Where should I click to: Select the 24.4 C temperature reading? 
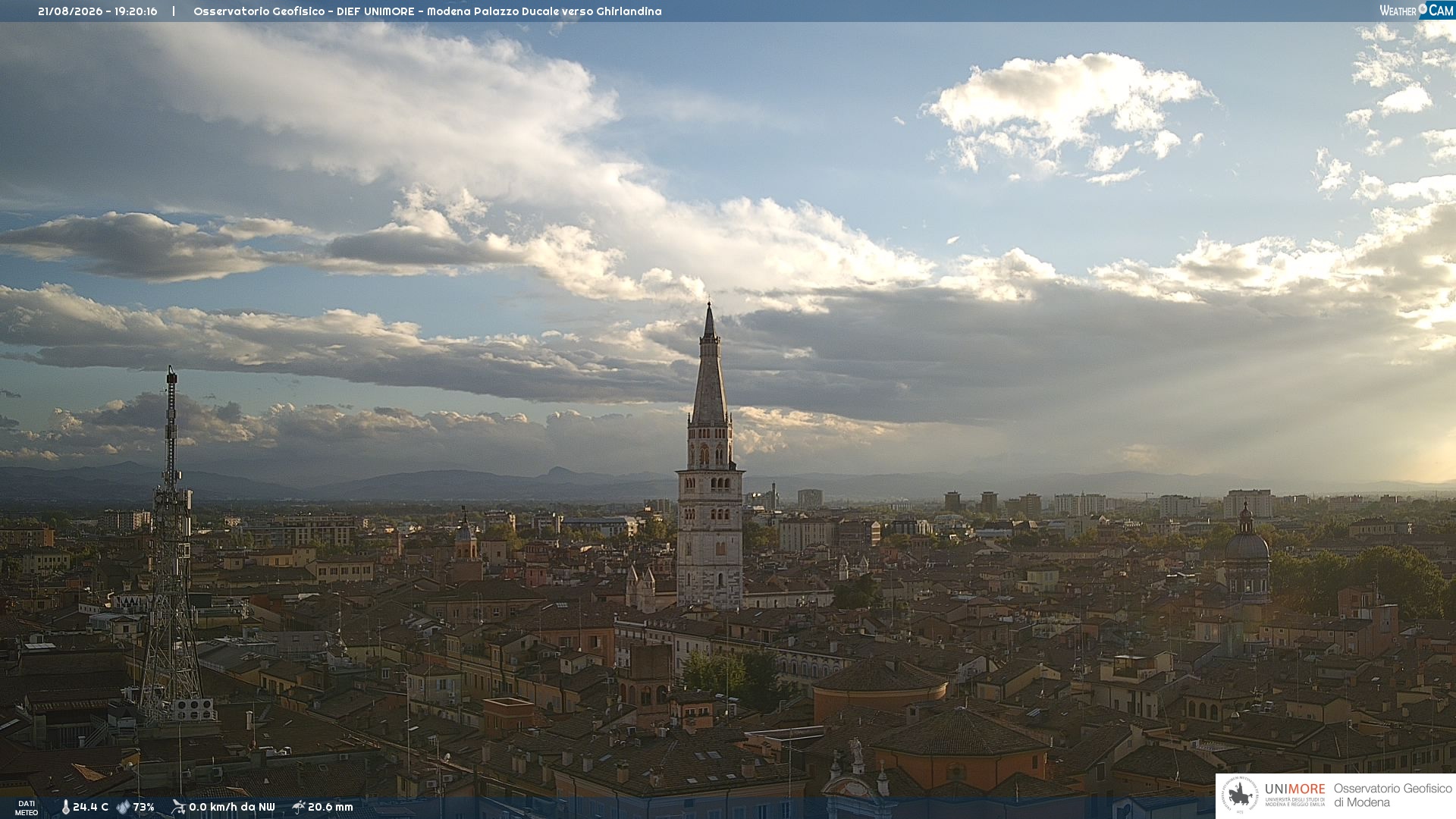(x=90, y=808)
